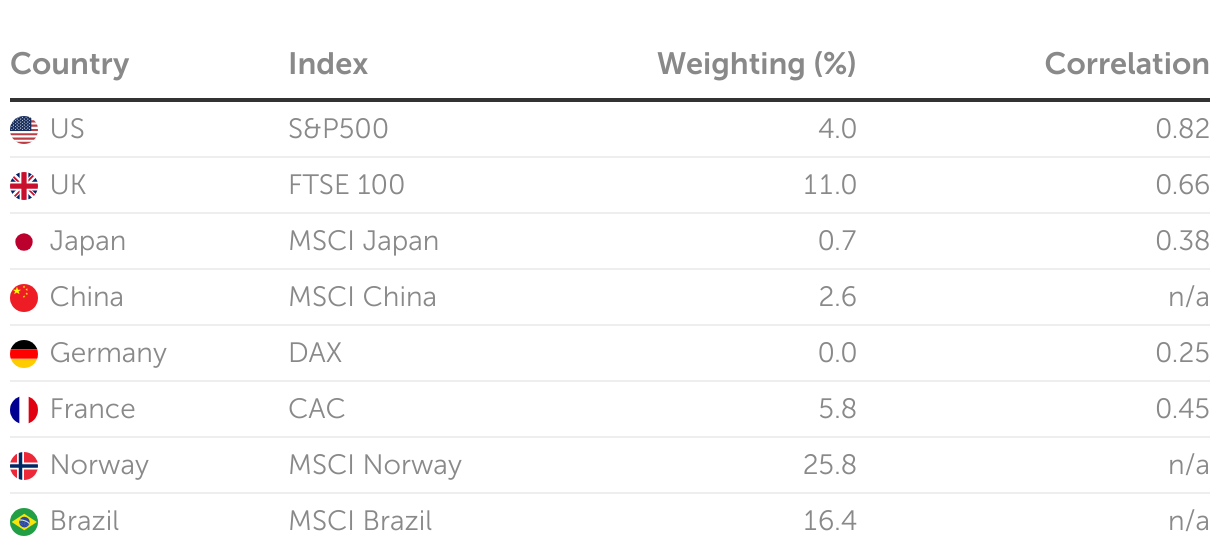Sort by the Index column header

pyautogui.click(x=328, y=64)
